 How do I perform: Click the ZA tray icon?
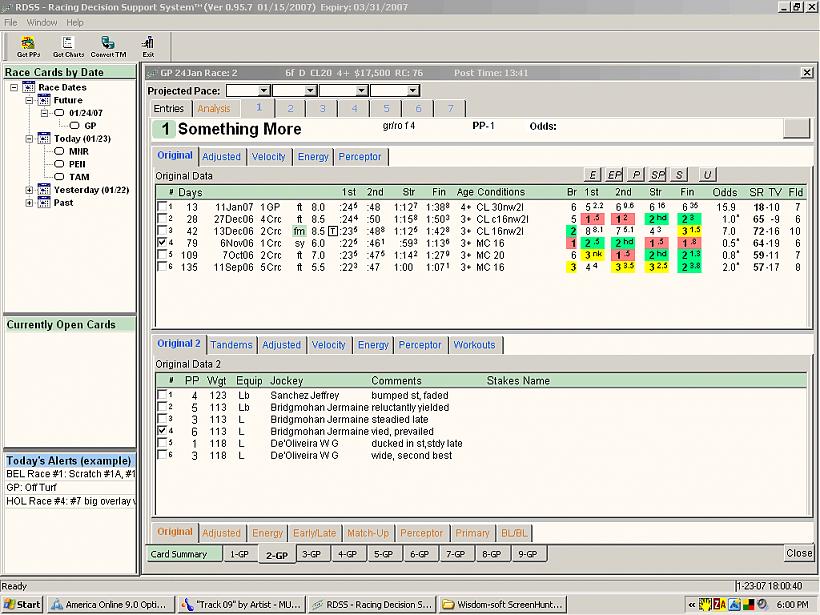[x=720, y=605]
